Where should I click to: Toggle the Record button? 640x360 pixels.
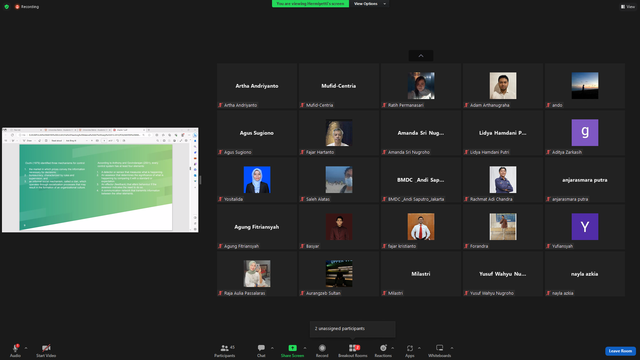[x=322, y=350]
